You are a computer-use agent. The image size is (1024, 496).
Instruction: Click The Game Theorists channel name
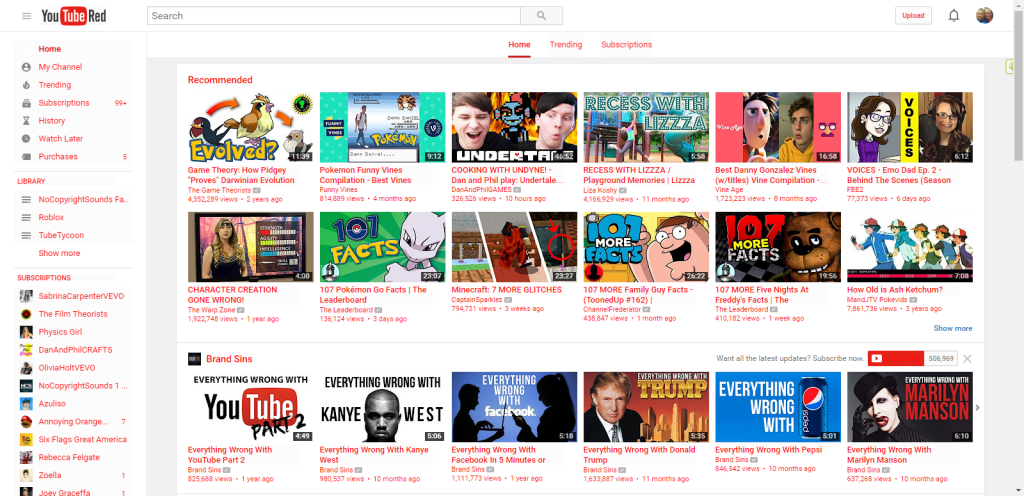click(x=219, y=190)
